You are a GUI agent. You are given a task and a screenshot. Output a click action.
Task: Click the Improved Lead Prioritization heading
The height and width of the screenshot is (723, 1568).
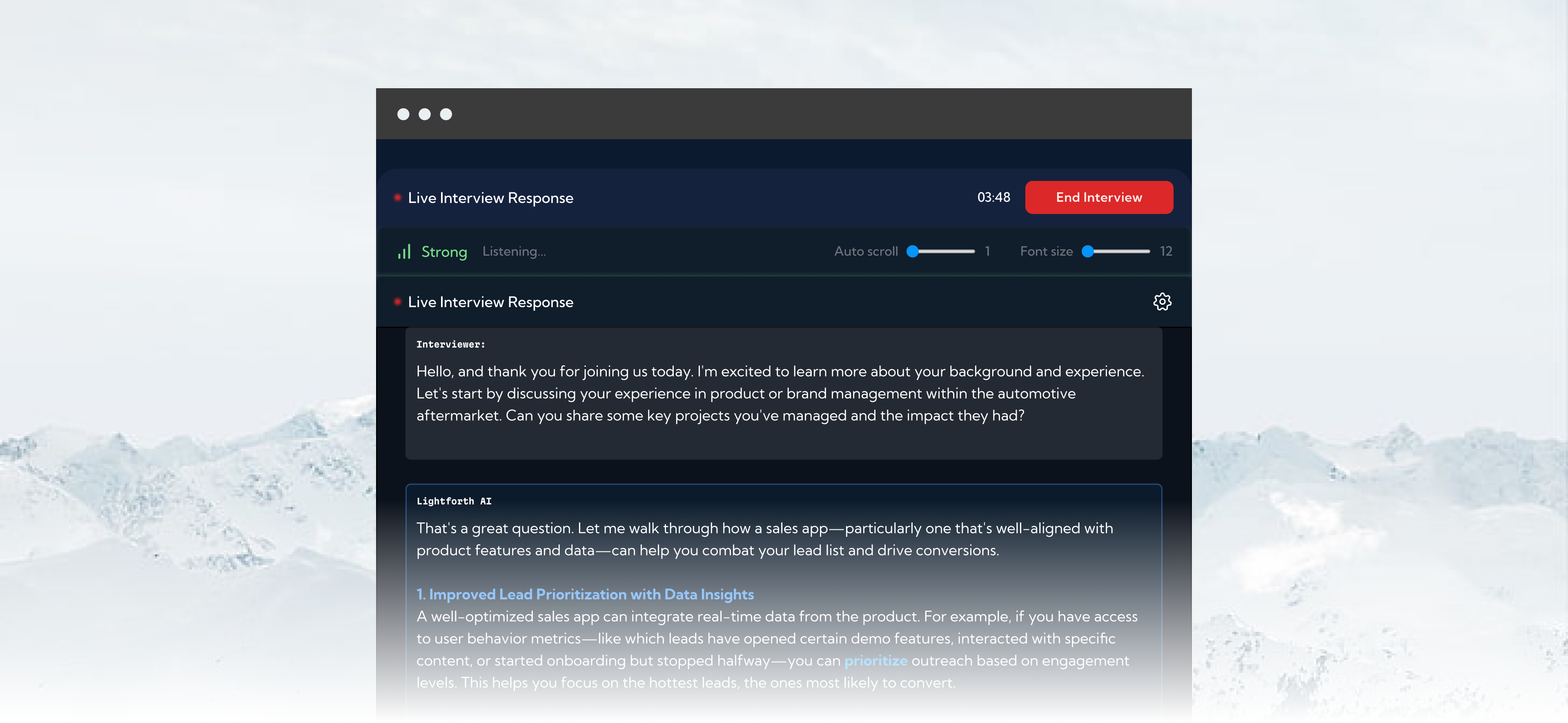click(585, 594)
